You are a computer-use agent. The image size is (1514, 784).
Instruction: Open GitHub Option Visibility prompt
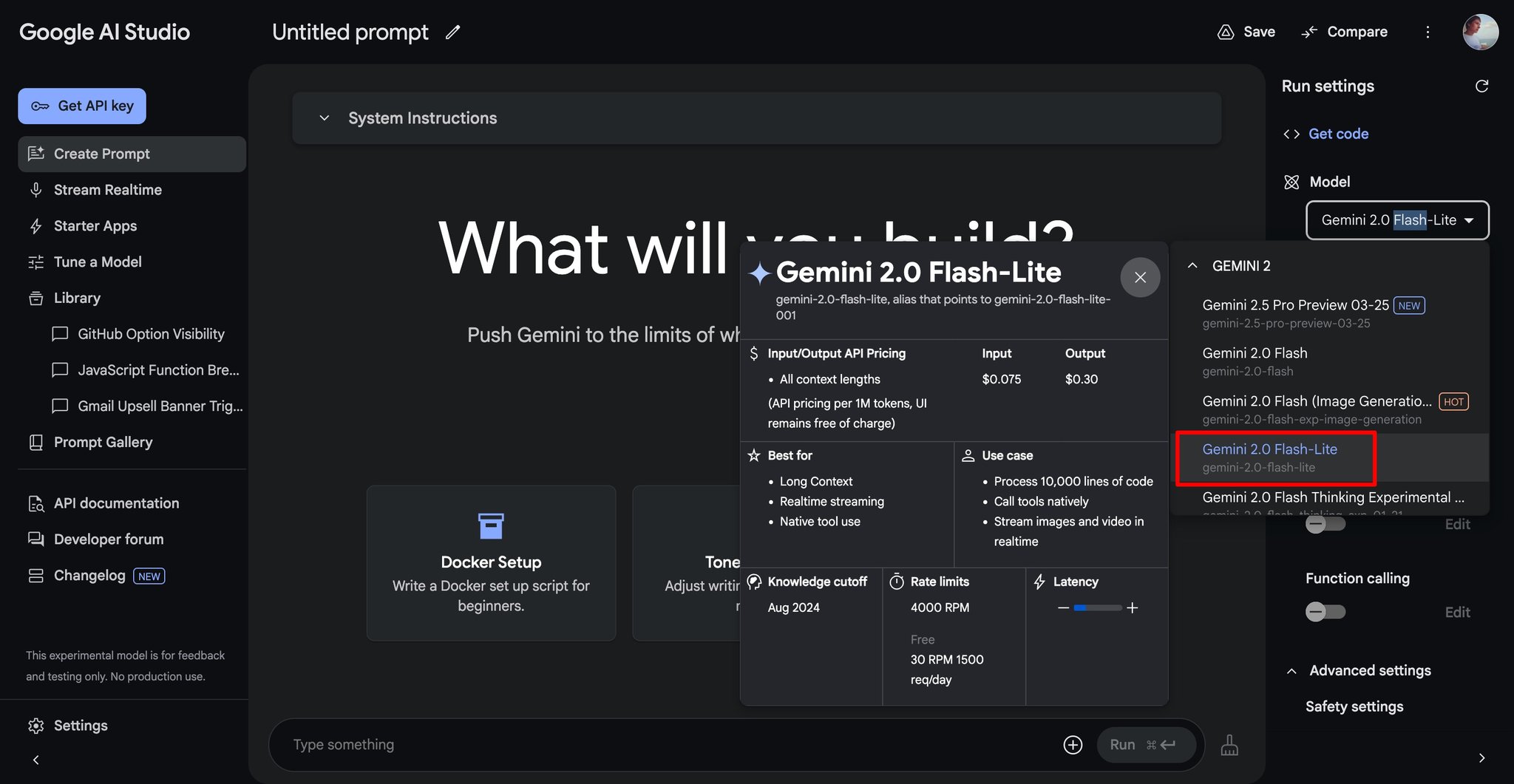151,334
